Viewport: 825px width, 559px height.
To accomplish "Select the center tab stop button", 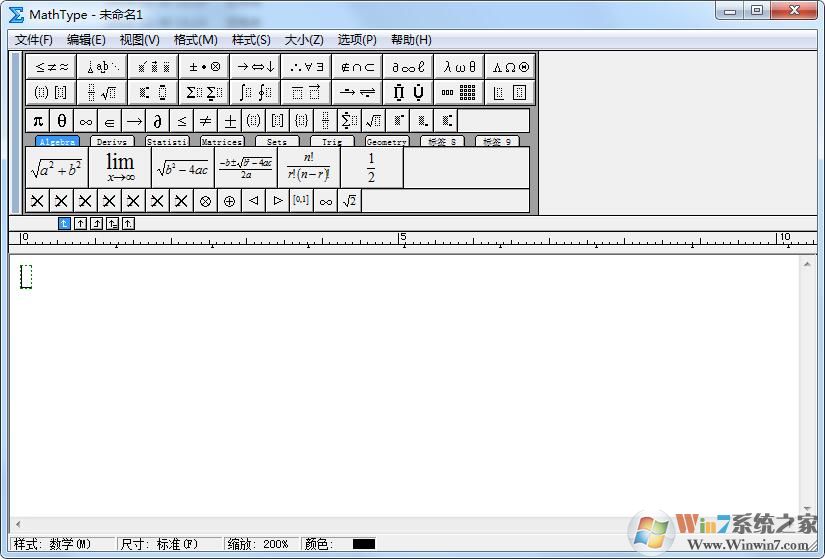I will click(81, 224).
